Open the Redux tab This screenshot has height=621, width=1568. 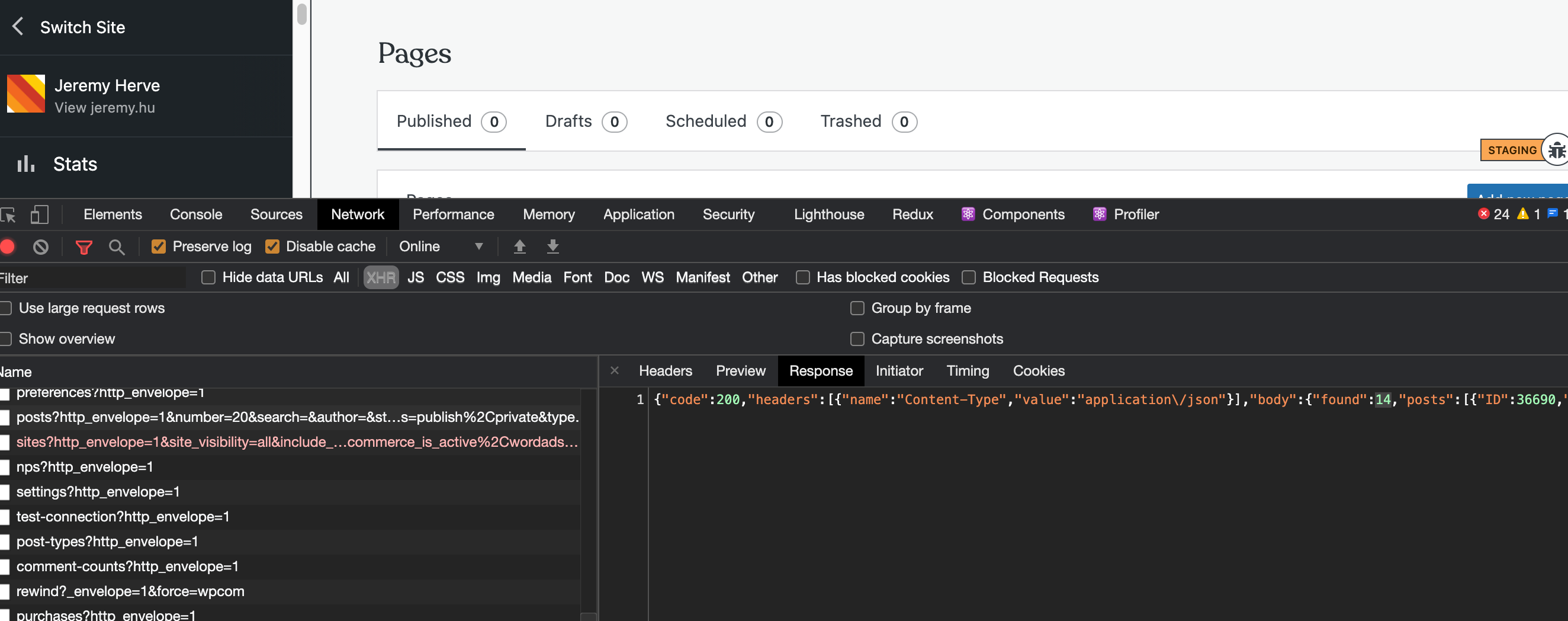pos(912,215)
